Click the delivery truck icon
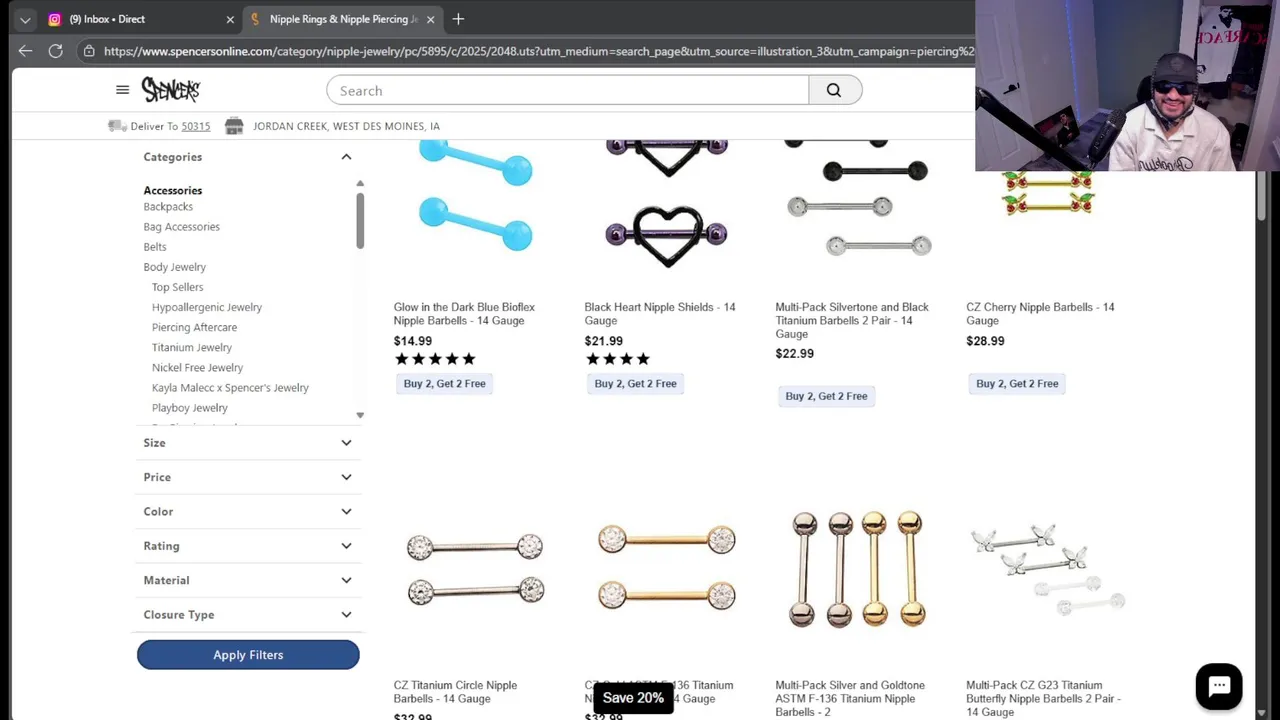 click(x=117, y=126)
